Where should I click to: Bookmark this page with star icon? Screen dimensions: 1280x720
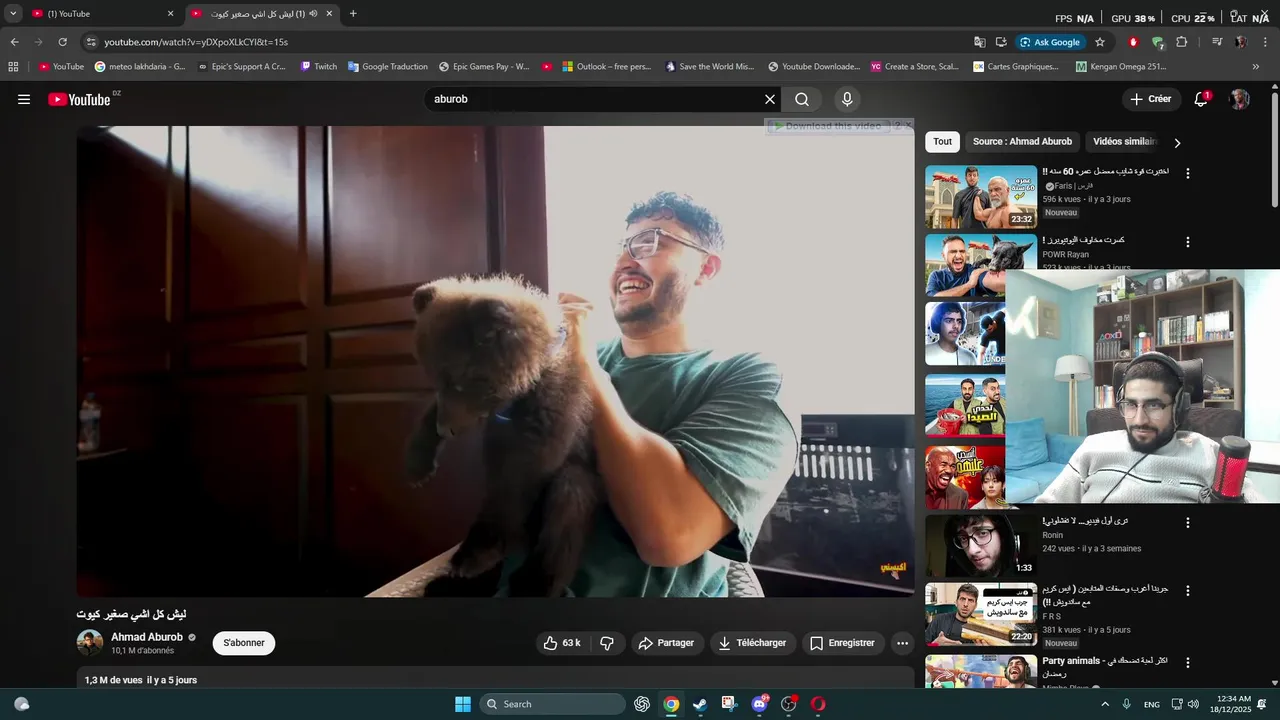(1100, 42)
